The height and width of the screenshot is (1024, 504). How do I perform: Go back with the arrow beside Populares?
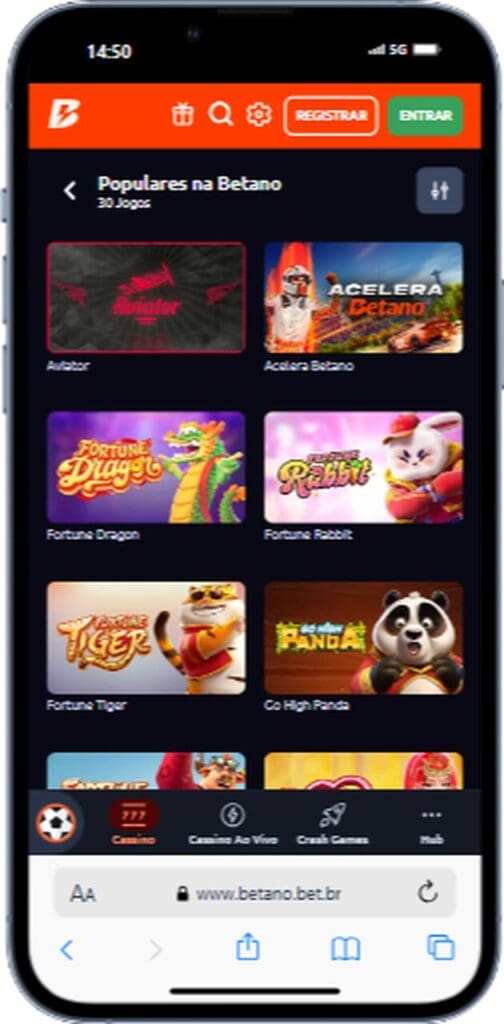(70, 191)
